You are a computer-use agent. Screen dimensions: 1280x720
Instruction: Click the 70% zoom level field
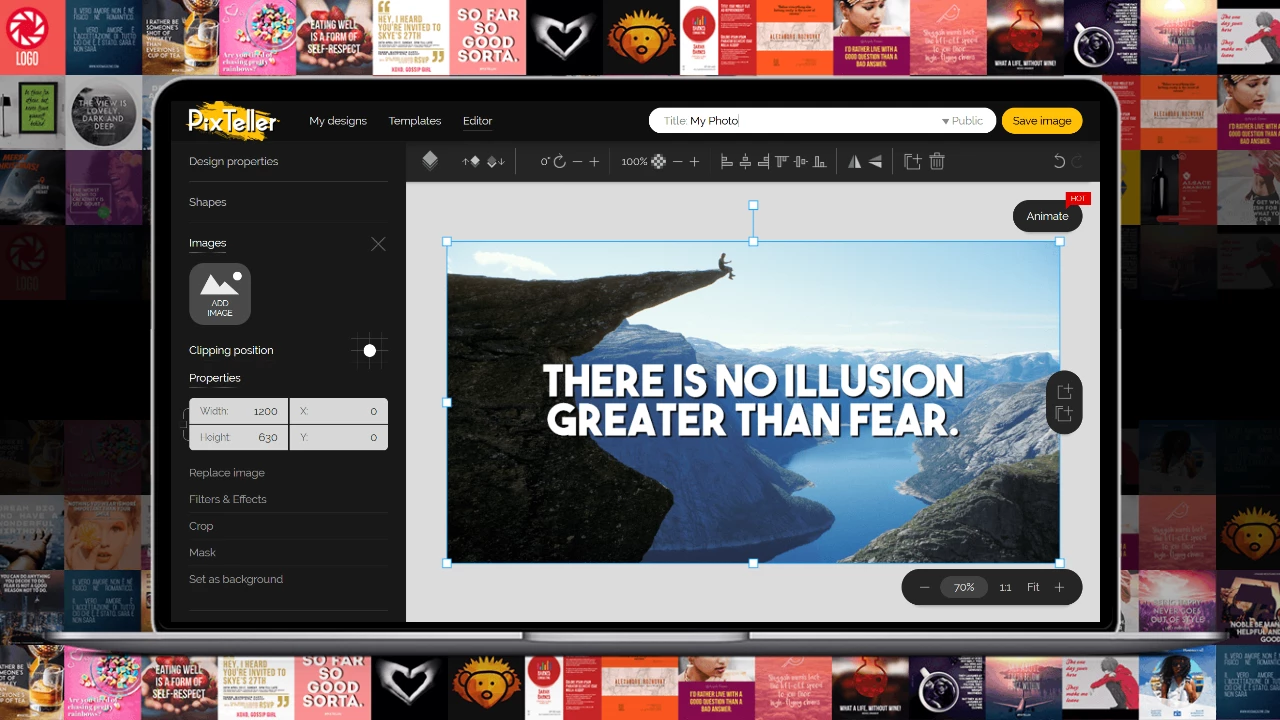[964, 588]
